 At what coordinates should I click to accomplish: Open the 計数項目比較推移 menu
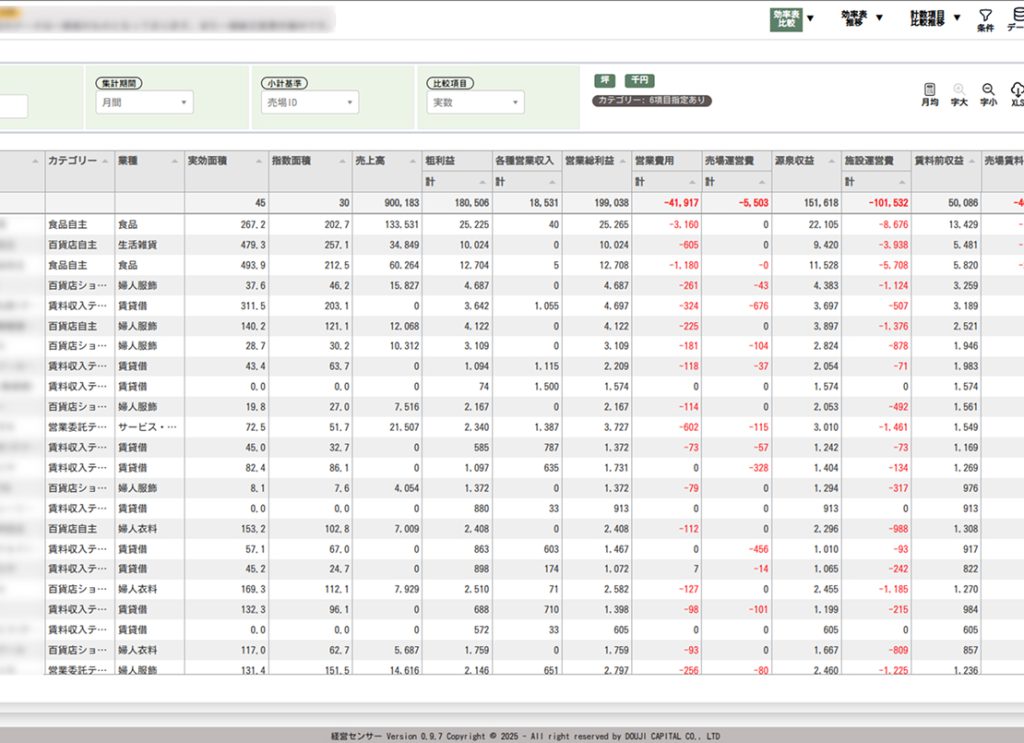[x=934, y=18]
